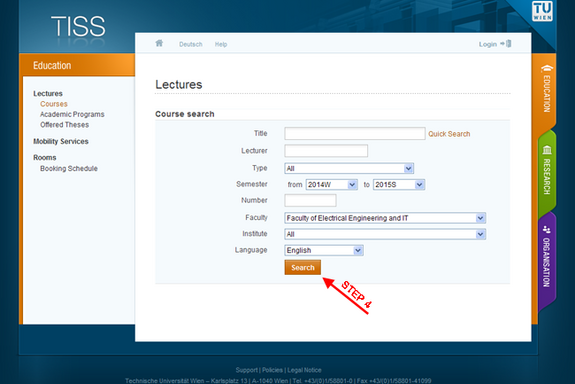
Task: Open the TISS logo
Action: click(78, 26)
